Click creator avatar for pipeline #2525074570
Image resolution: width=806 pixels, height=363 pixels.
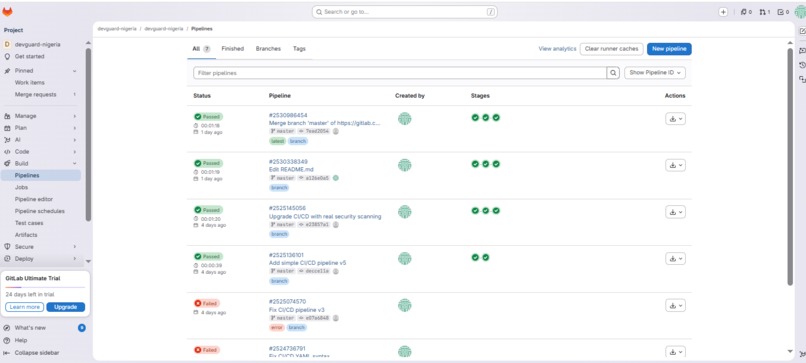pyautogui.click(x=405, y=305)
